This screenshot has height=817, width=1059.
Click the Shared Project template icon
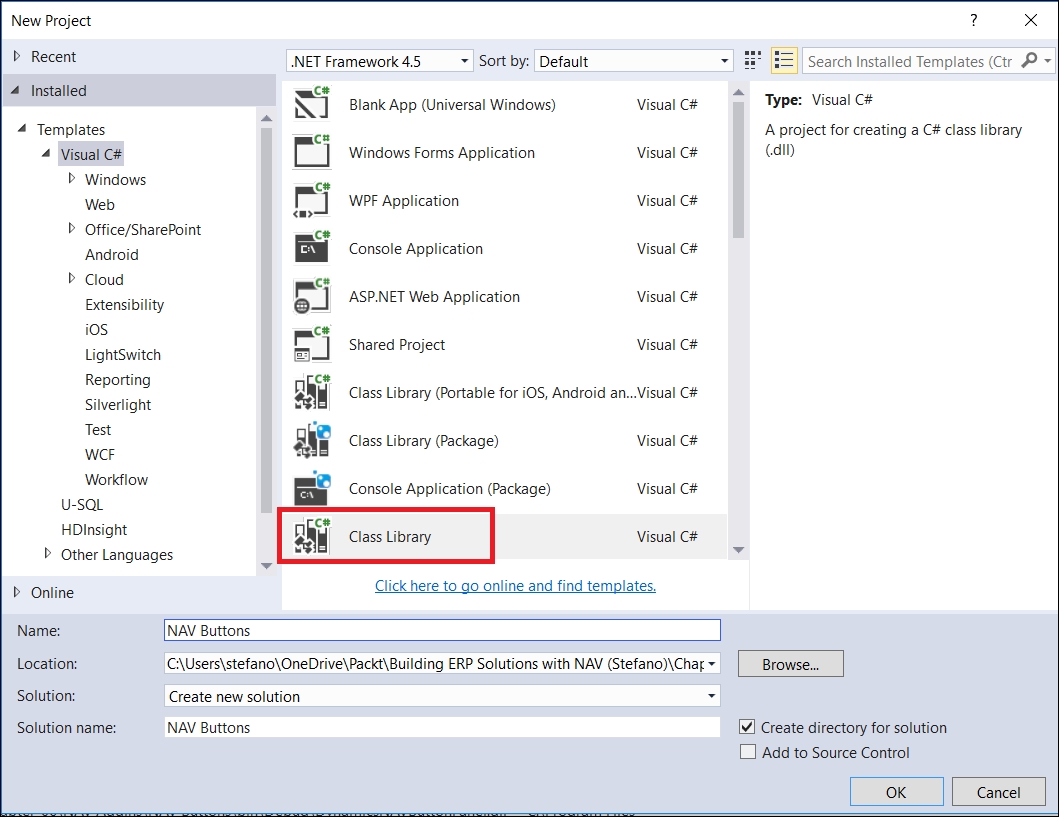click(312, 344)
